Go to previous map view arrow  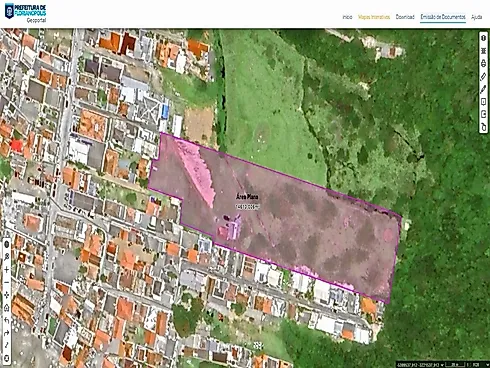pyautogui.click(x=6, y=320)
